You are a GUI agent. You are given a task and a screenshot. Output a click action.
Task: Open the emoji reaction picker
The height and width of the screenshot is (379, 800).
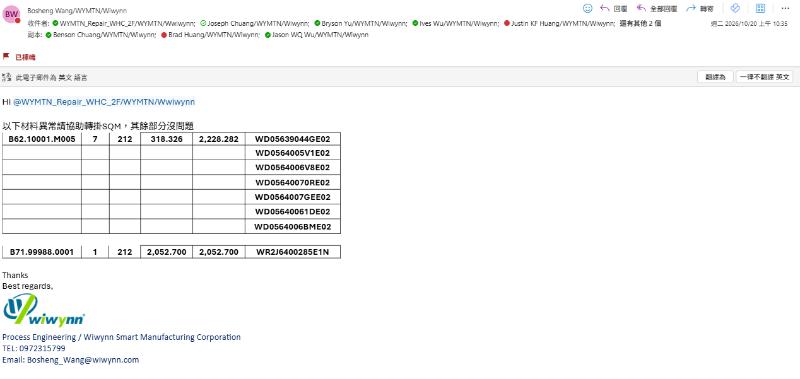point(588,8)
